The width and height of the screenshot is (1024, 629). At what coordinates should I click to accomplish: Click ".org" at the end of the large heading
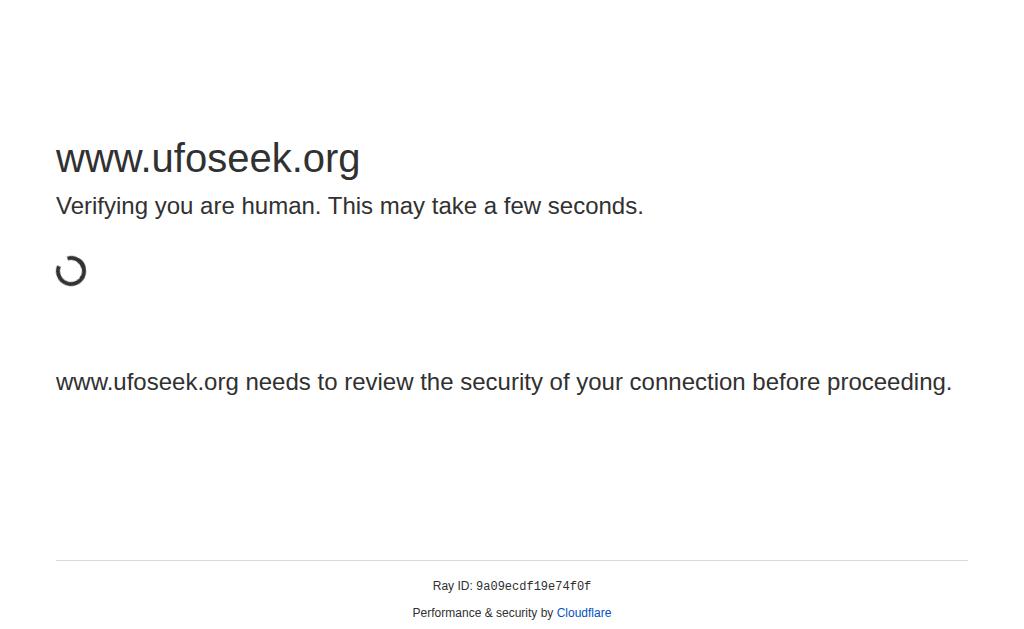coord(326,159)
